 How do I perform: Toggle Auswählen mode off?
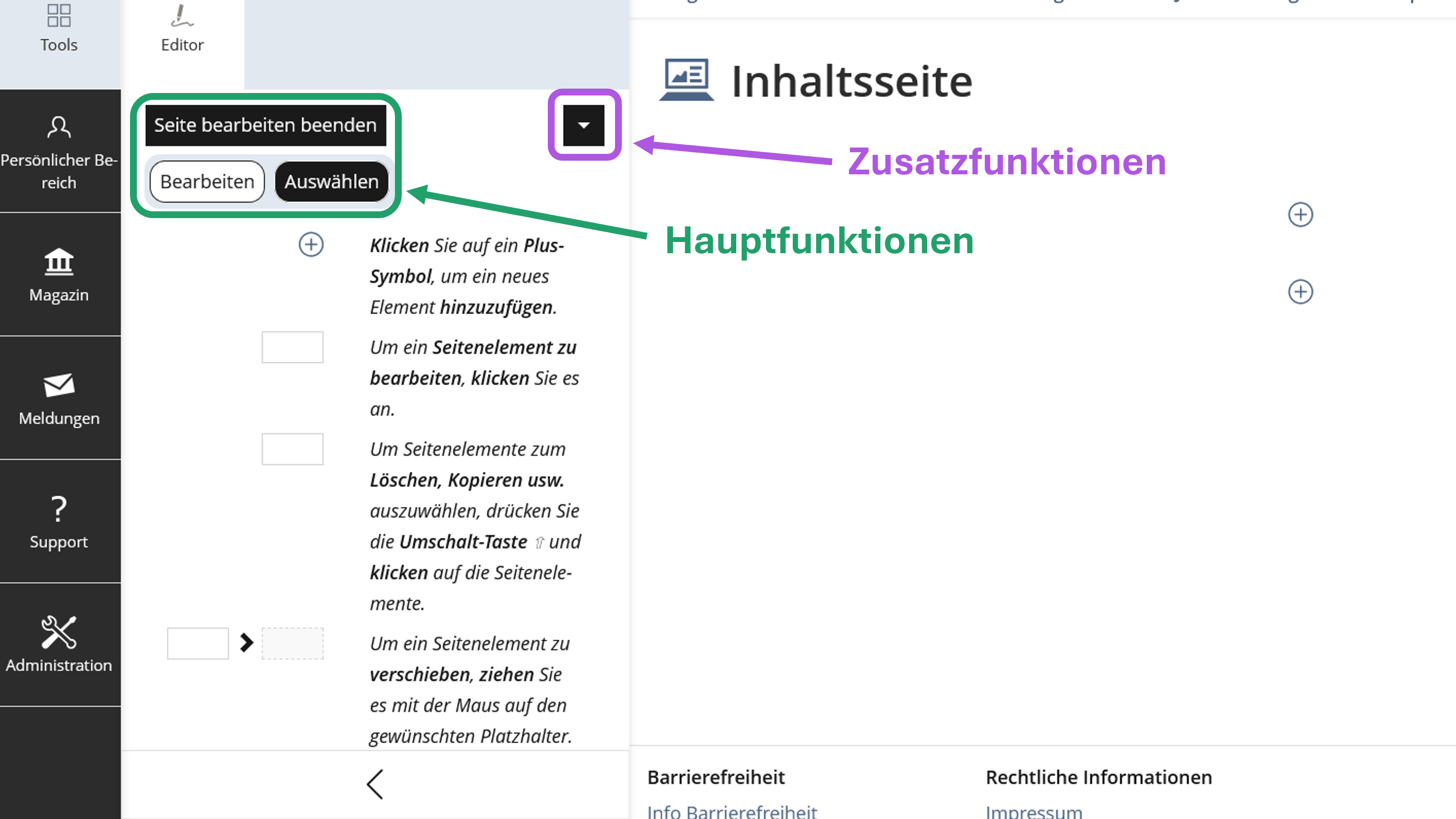332,181
